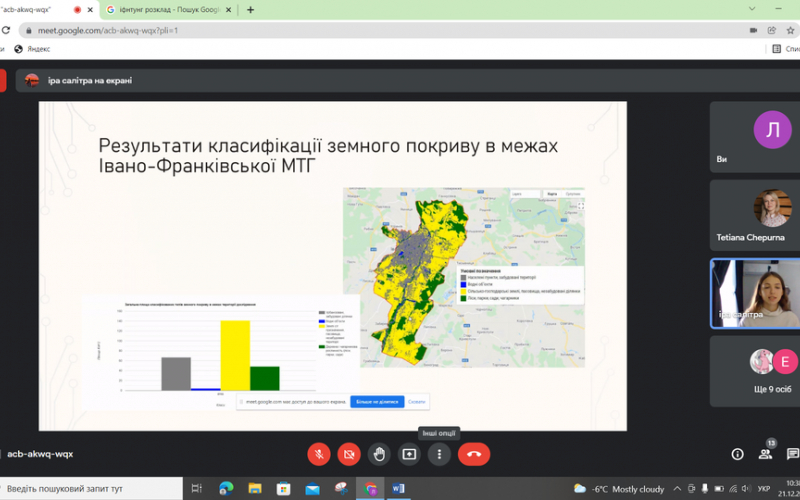Turn on the camera in Meet
Image resolution: width=800 pixels, height=500 pixels.
(349, 454)
